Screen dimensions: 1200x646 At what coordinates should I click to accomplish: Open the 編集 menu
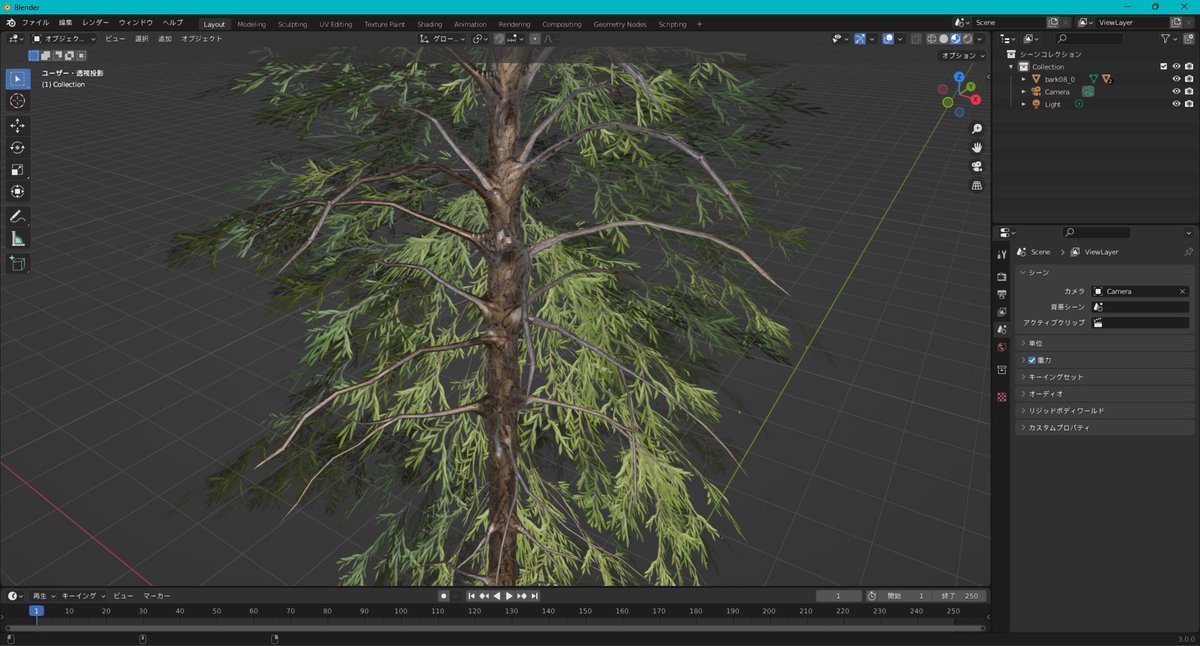[x=65, y=23]
